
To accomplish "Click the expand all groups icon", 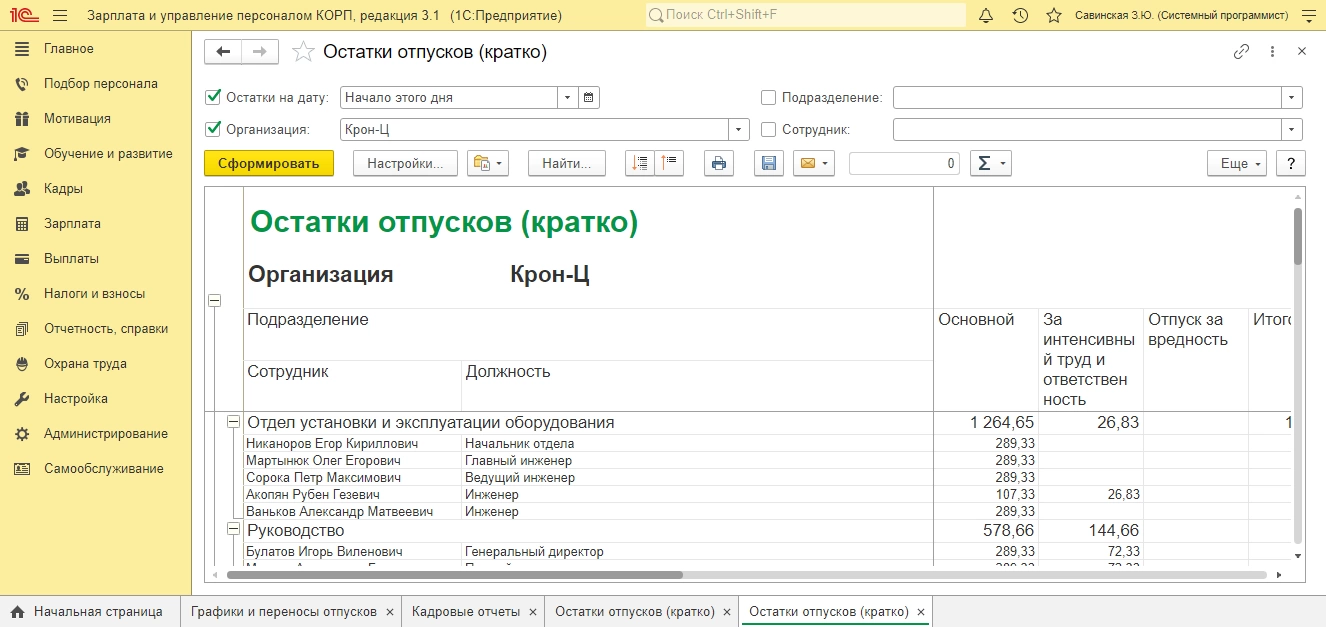I will pos(640,164).
